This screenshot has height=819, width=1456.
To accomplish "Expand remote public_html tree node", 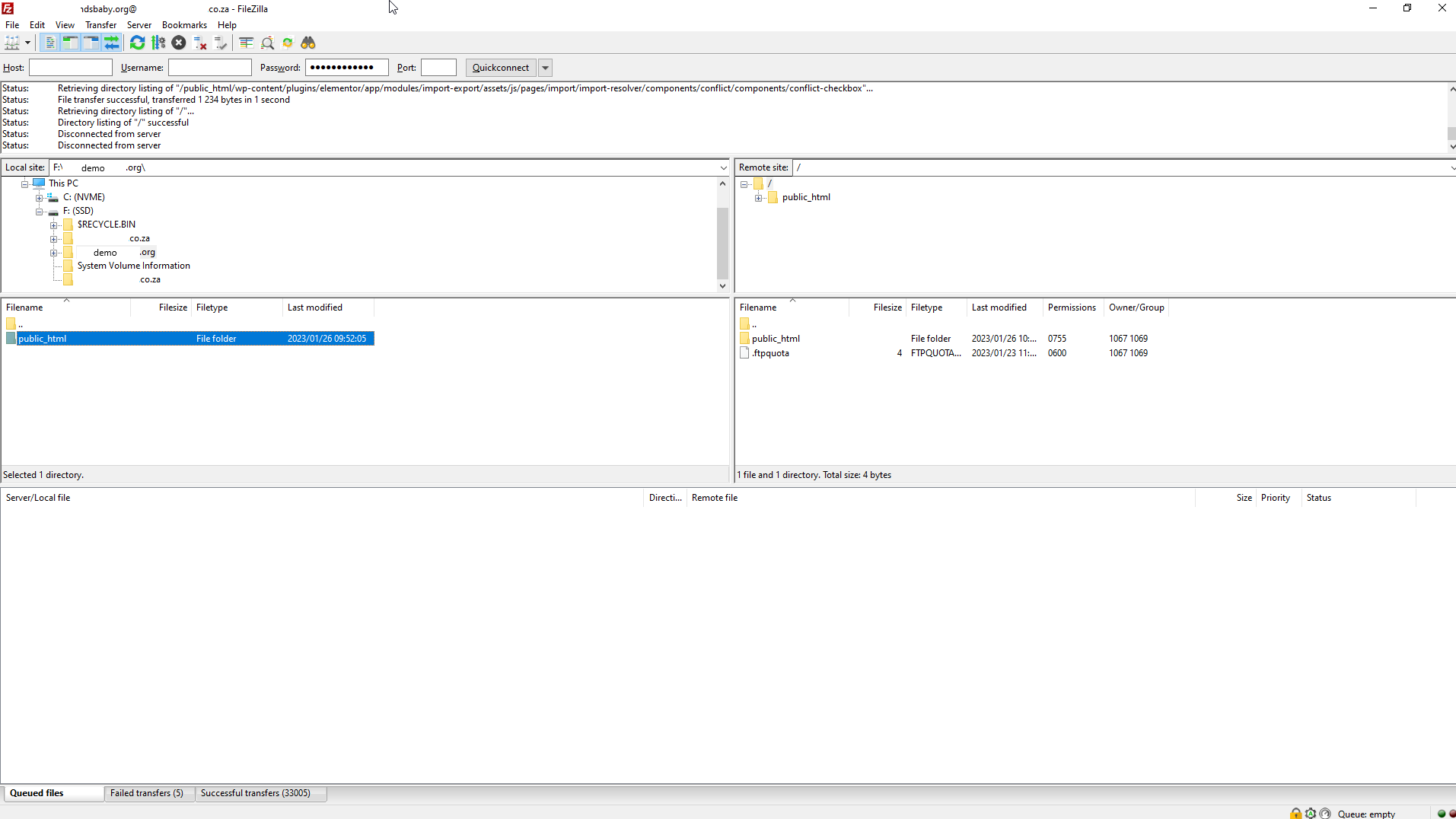I will [759, 198].
